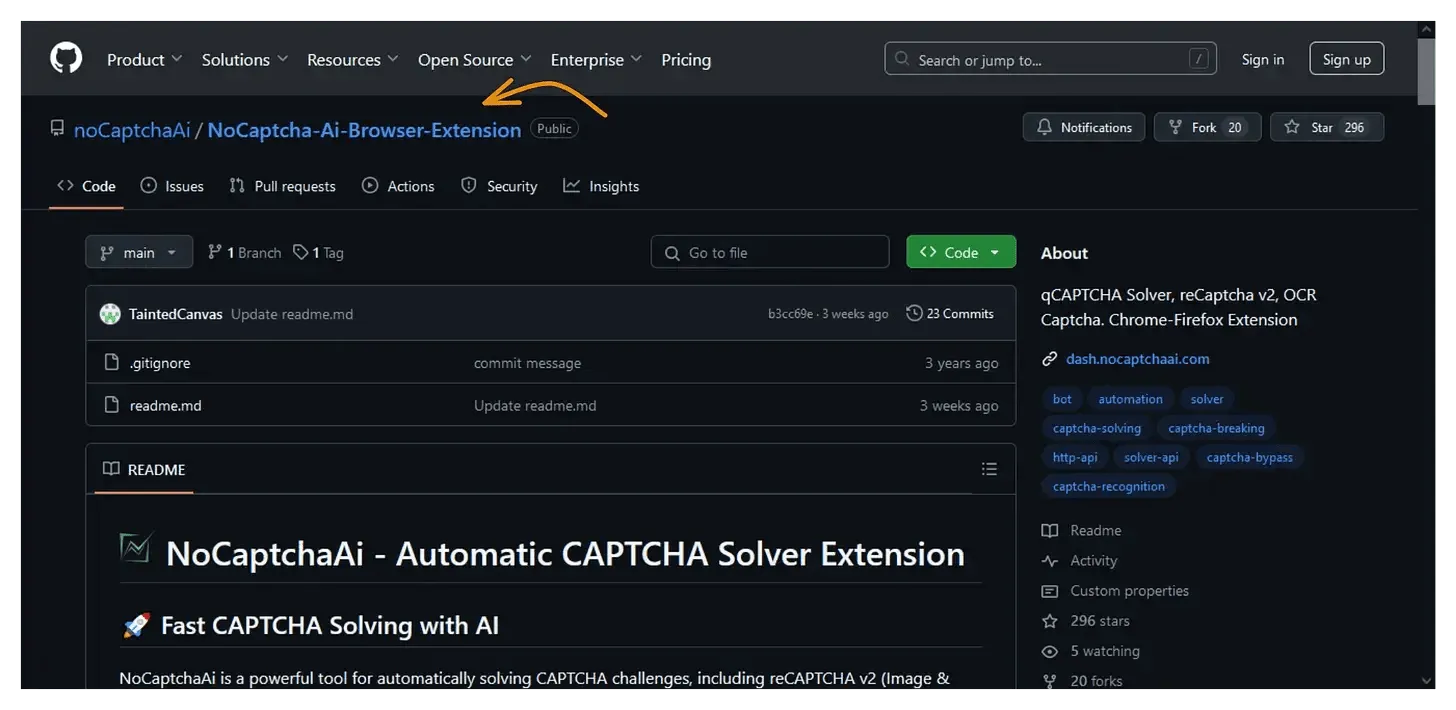Open the main branch dropdown
Screen dimensions: 1456x710
[x=138, y=253]
